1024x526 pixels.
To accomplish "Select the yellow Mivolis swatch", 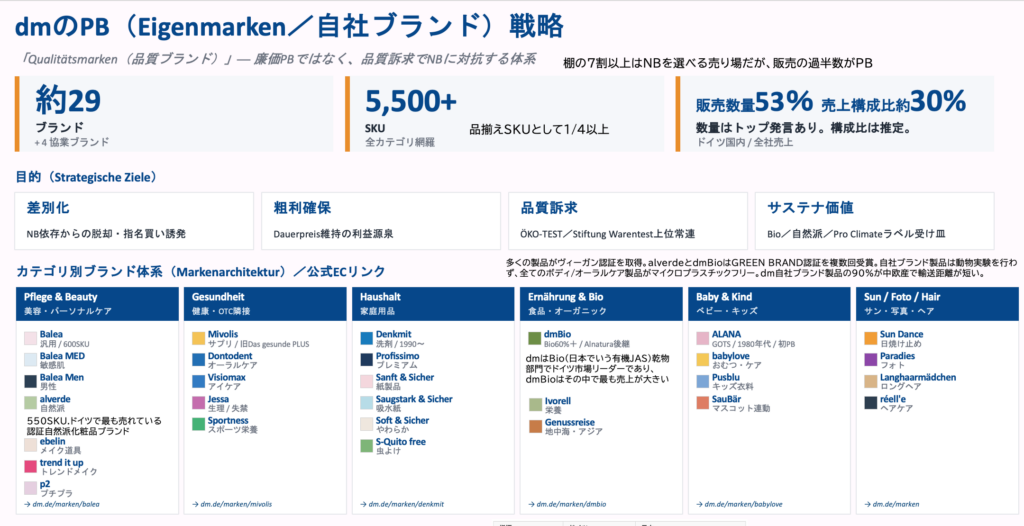I will pos(199,338).
